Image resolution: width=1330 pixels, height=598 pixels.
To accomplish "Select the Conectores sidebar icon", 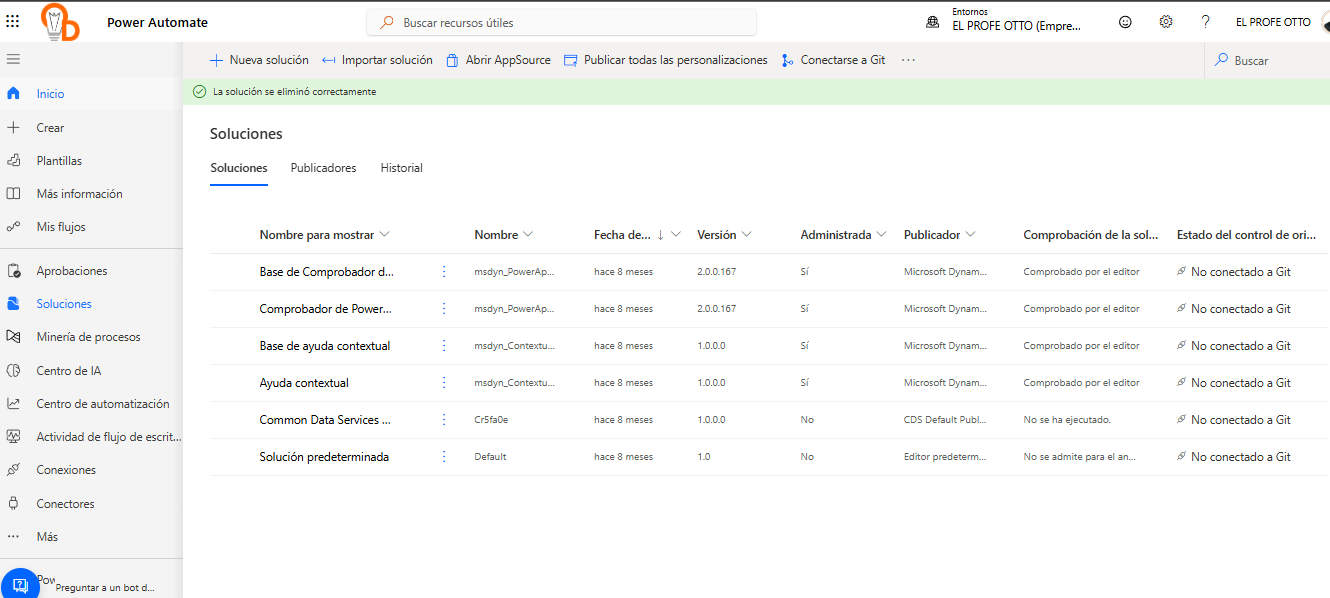I will 13,503.
